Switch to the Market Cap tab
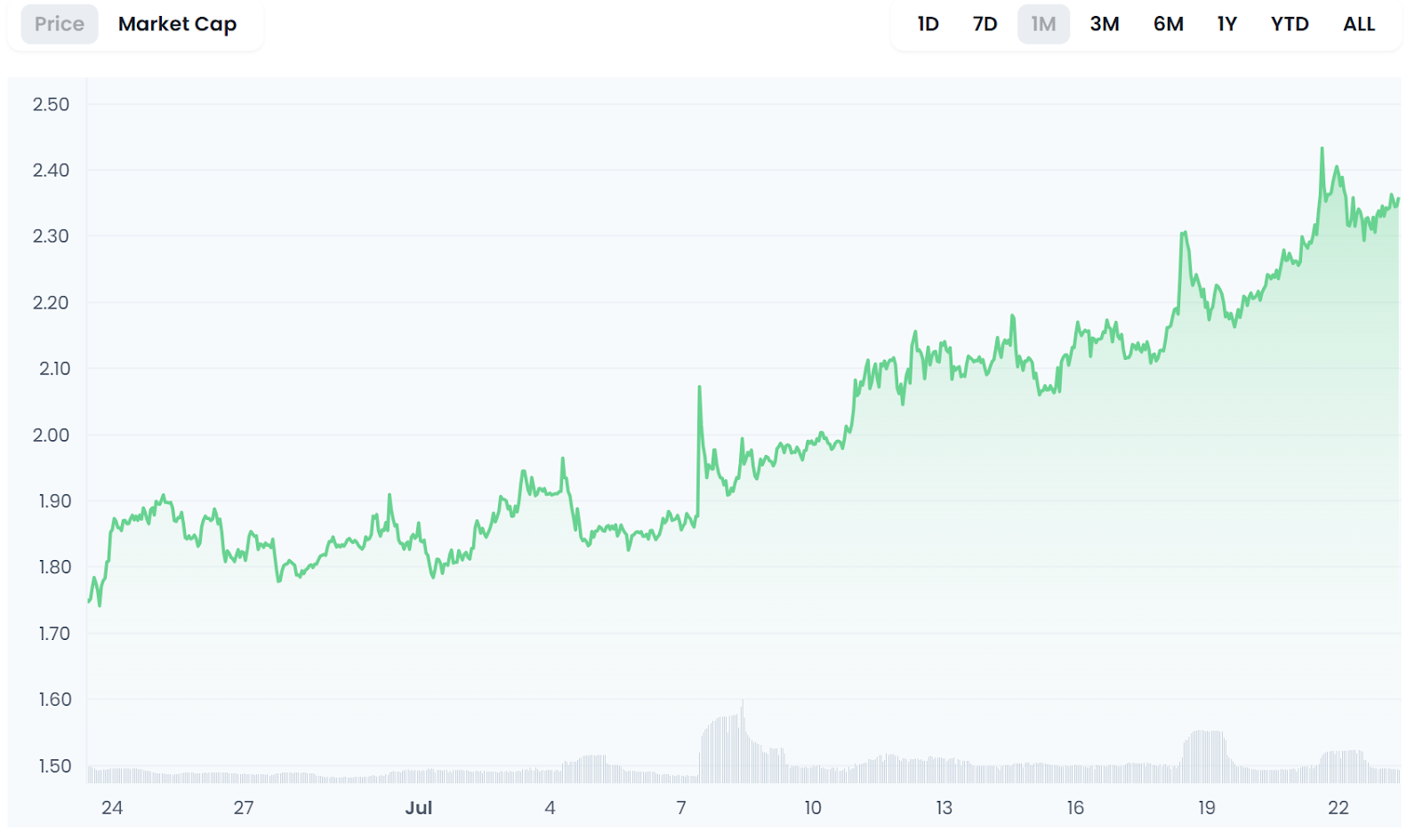The height and width of the screenshot is (840, 1423). [177, 24]
